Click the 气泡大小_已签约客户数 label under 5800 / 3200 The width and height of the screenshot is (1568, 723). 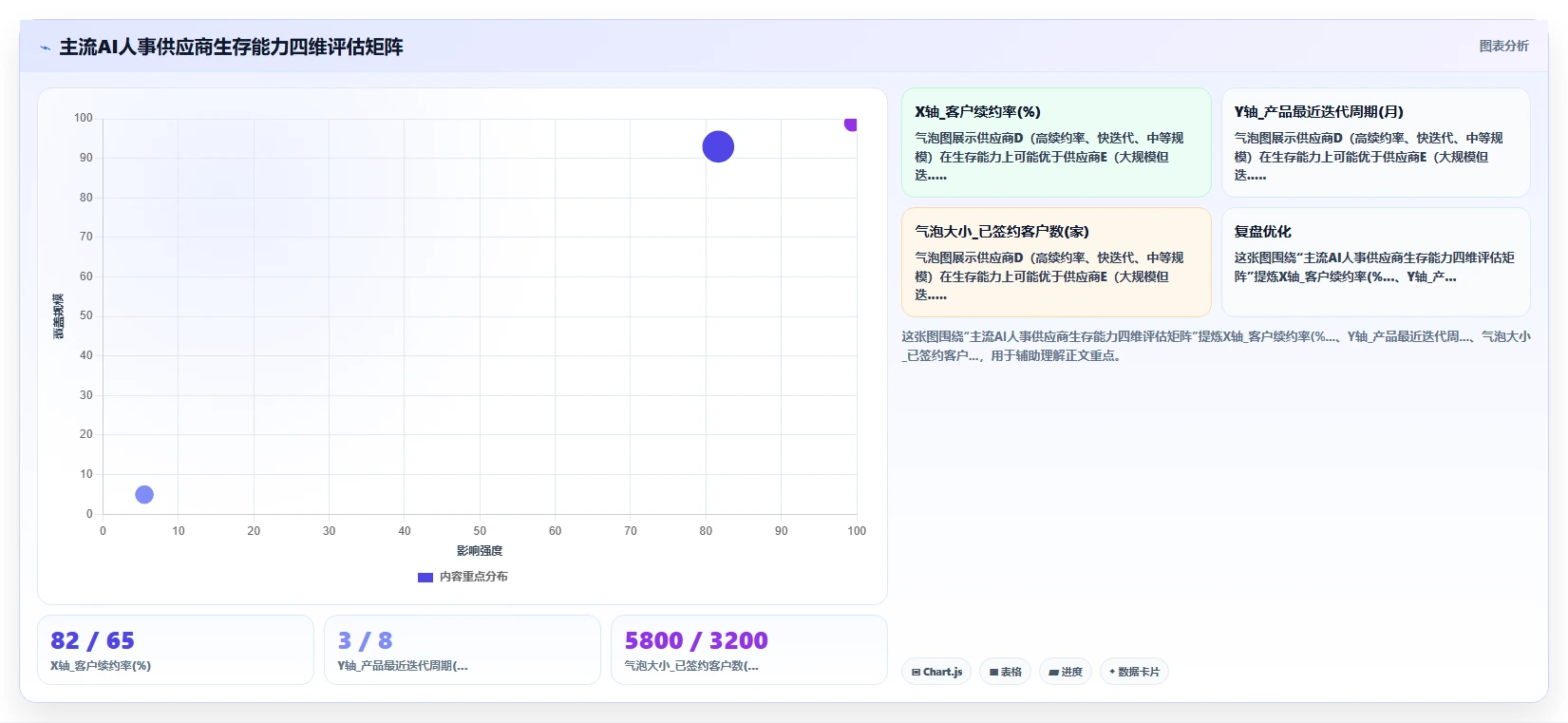coord(691,666)
